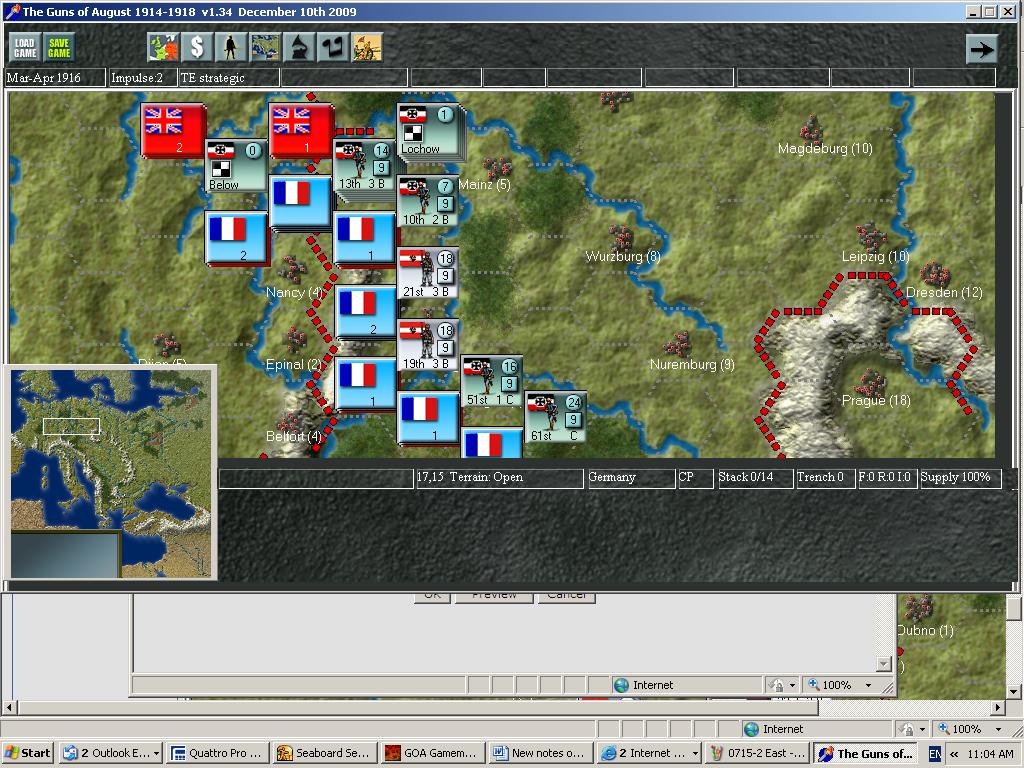Image resolution: width=1024 pixels, height=768 pixels.
Task: Click the Wurzburg (8) city label
Action: coord(623,257)
